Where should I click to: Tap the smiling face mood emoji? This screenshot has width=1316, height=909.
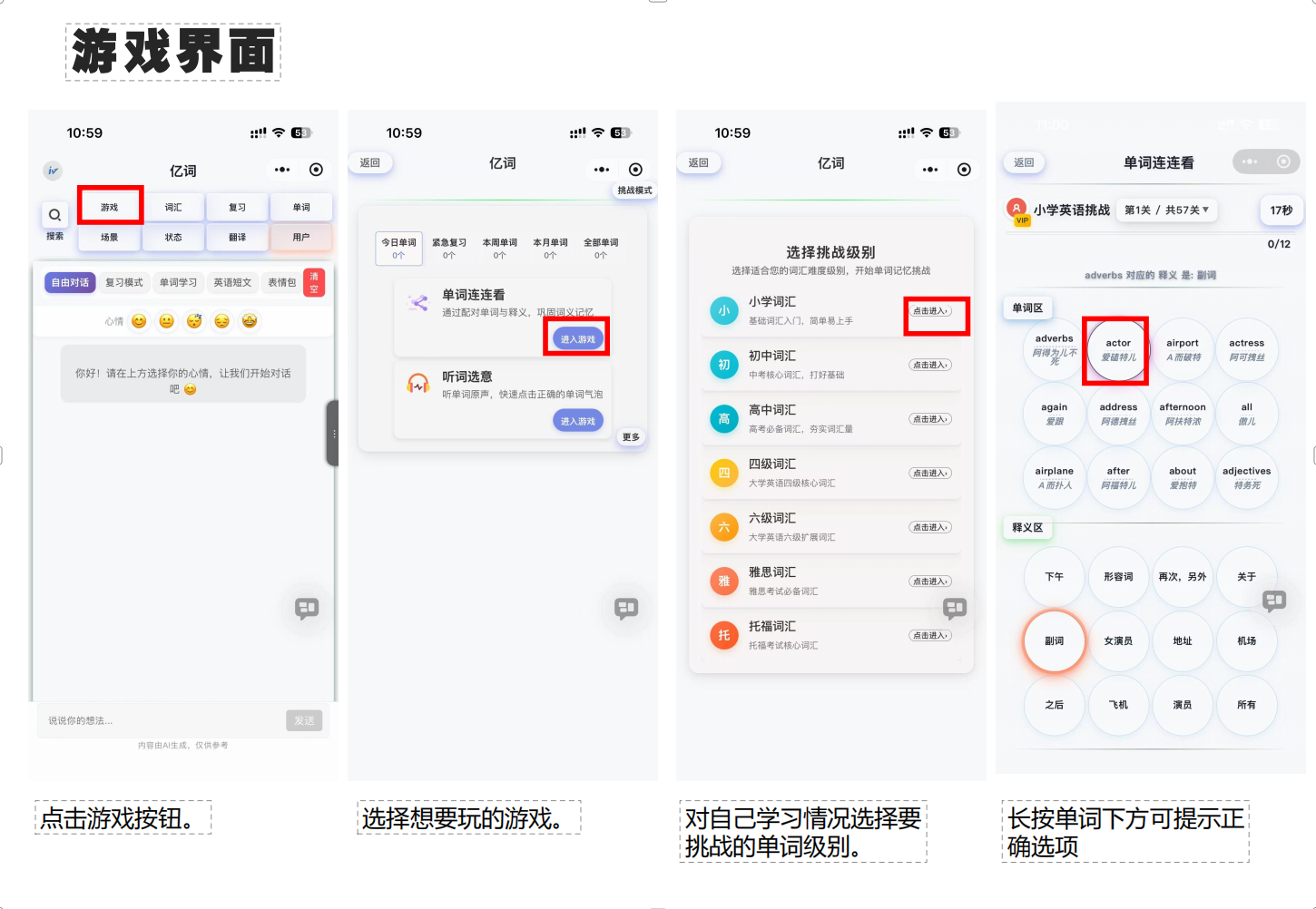pyautogui.click(x=138, y=320)
